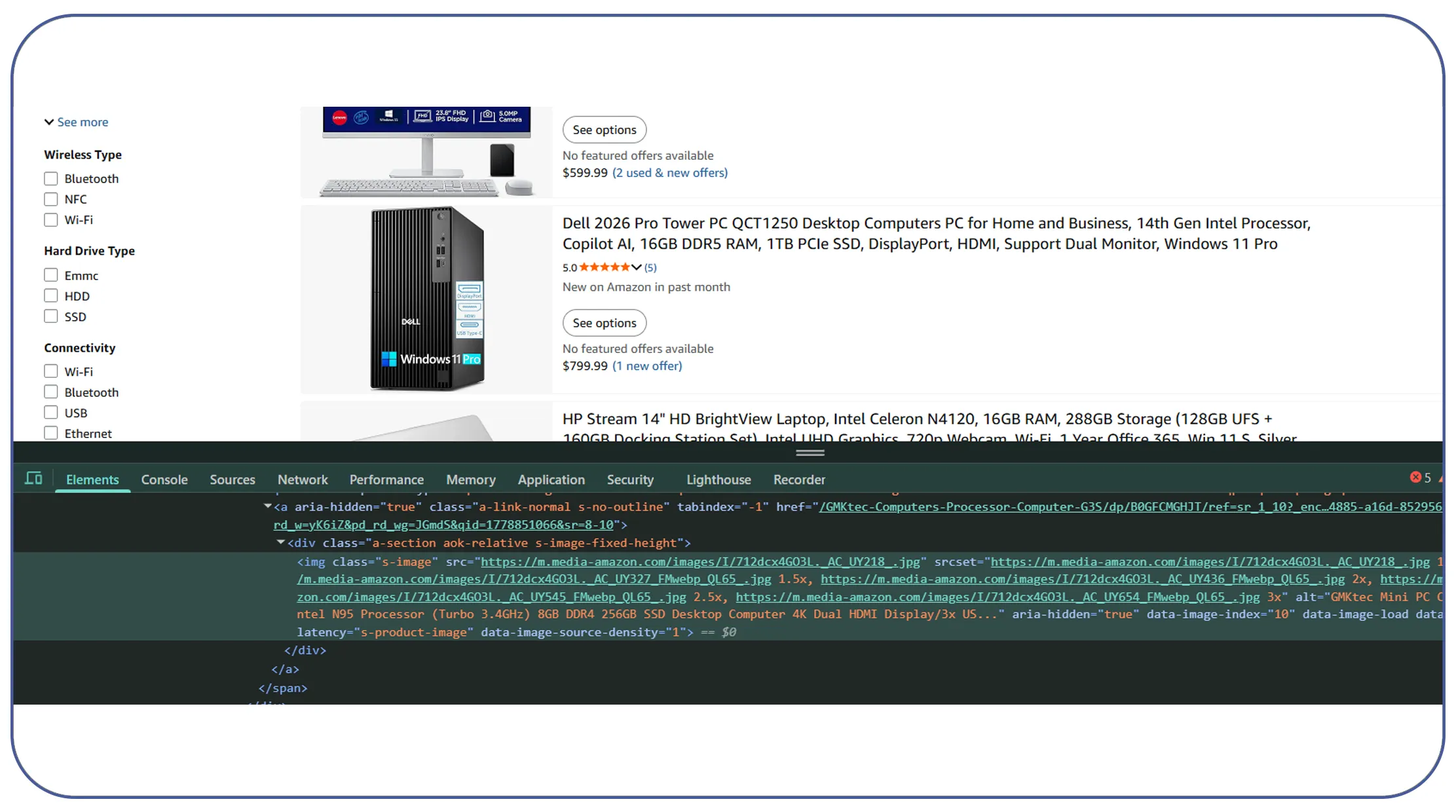Click the See more chevron in sidebar
Screen dimensions: 1456x812
tap(49, 122)
